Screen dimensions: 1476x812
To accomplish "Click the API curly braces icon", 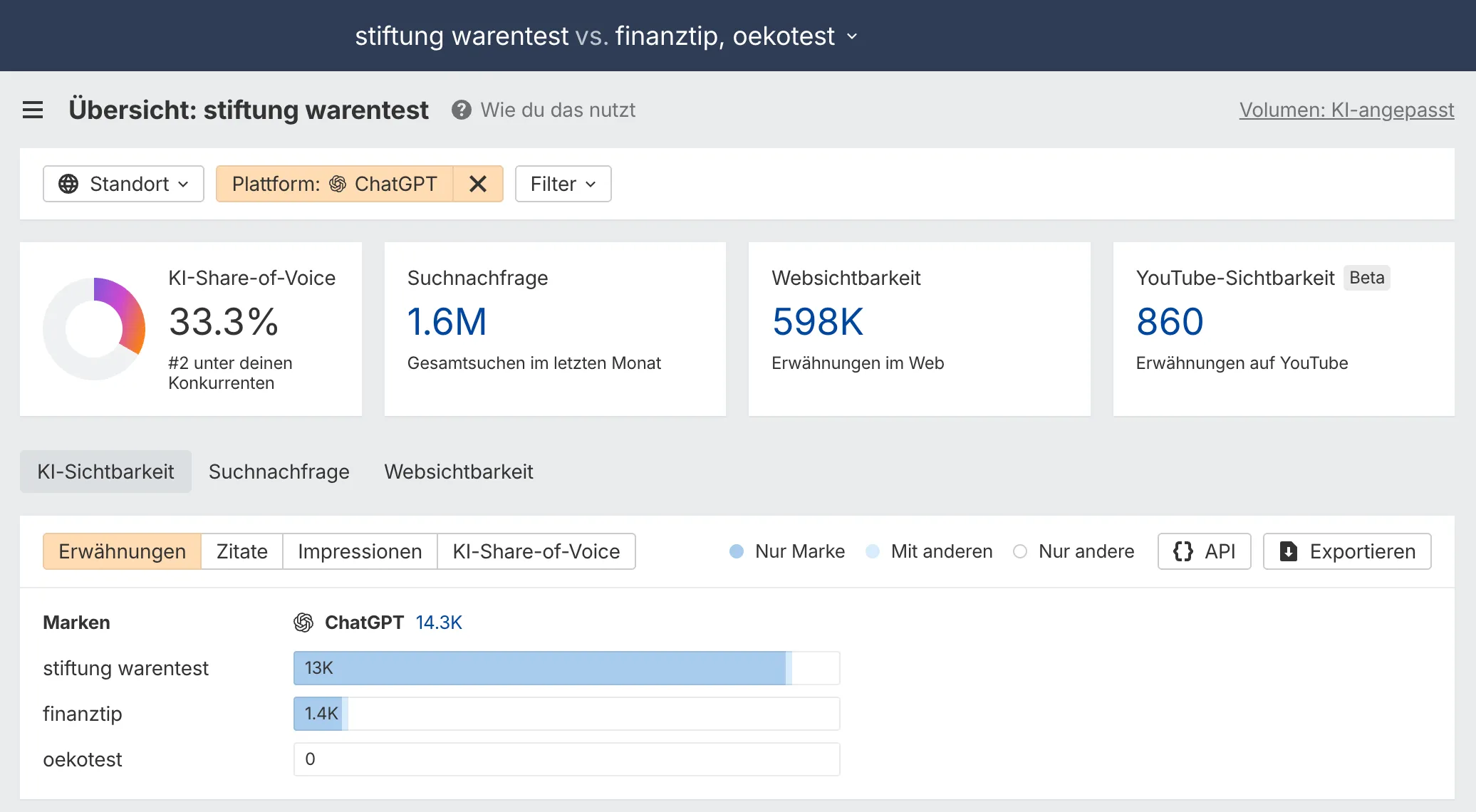I will [x=1183, y=551].
